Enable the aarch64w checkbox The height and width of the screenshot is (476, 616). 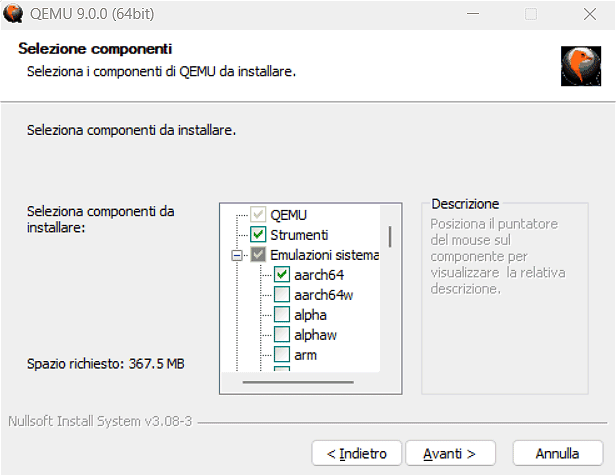[282, 295]
